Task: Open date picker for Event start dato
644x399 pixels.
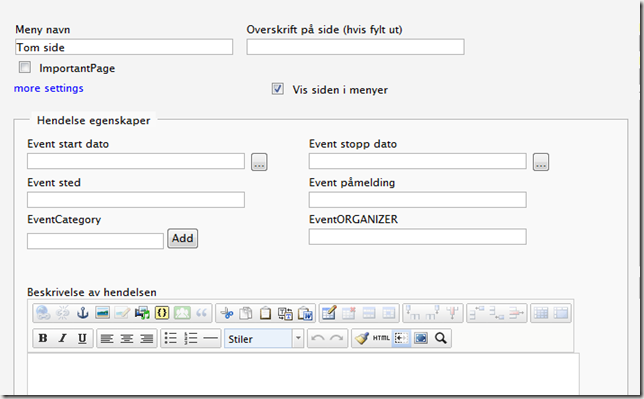Action: pyautogui.click(x=259, y=162)
